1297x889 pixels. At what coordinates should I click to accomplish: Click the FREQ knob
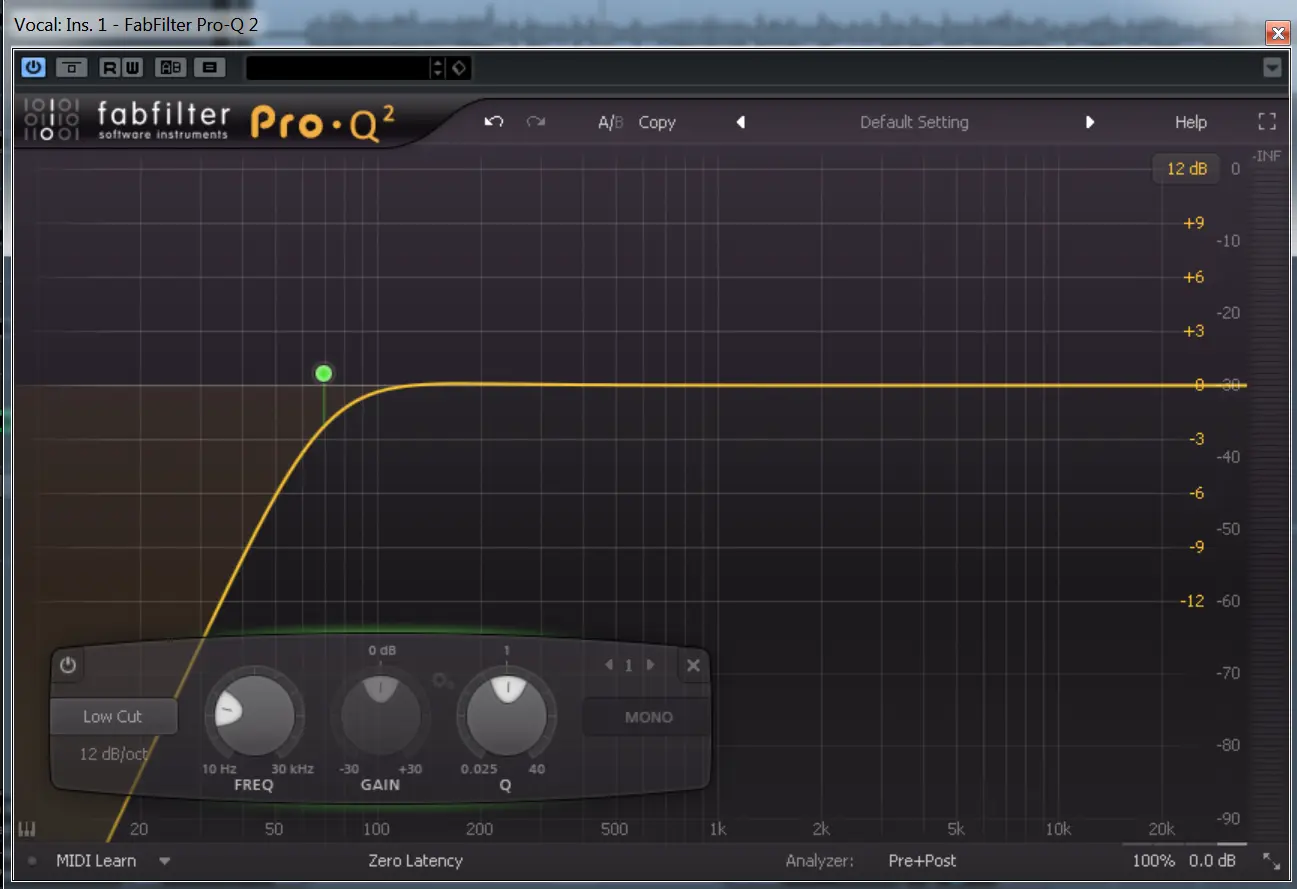coord(255,717)
